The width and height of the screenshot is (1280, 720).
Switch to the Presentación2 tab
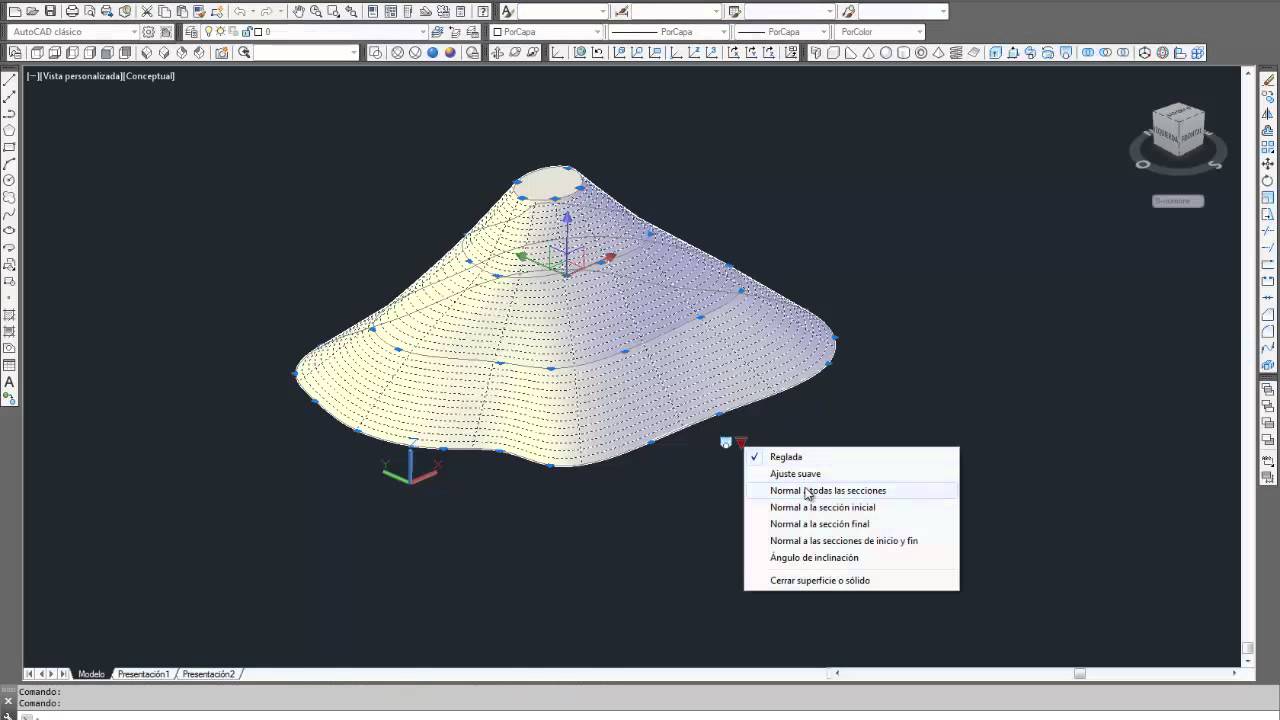[208, 674]
